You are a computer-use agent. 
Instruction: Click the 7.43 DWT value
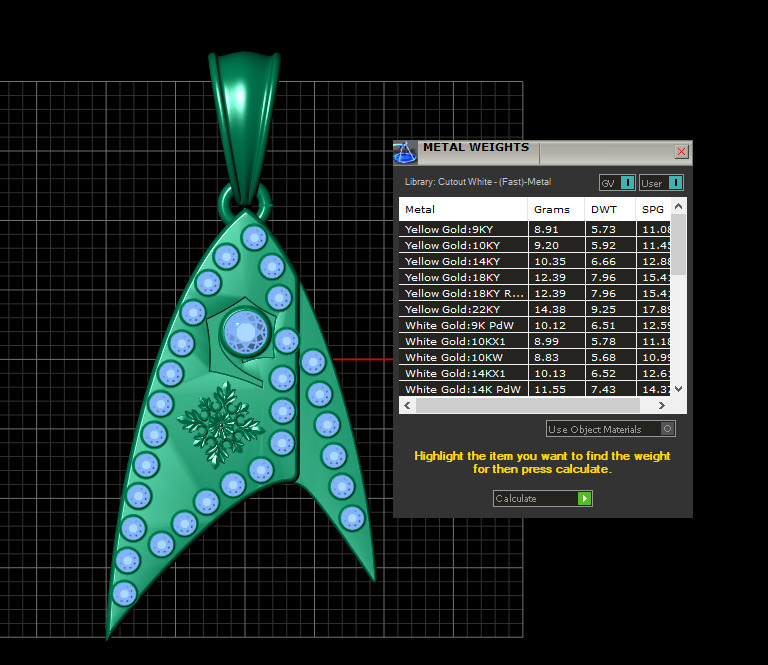[603, 389]
